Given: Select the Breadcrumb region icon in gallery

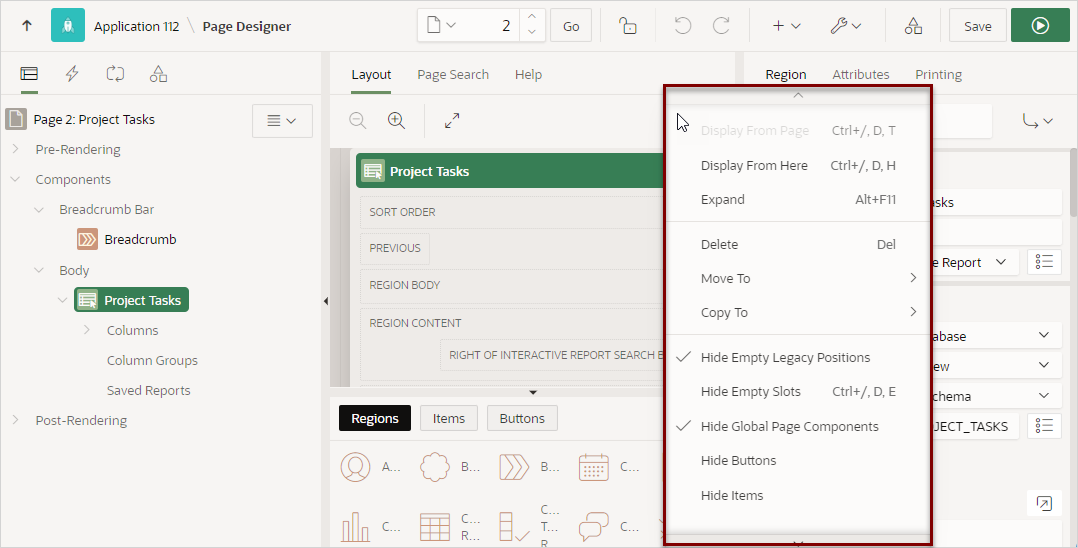Looking at the screenshot, I should click(x=514, y=467).
